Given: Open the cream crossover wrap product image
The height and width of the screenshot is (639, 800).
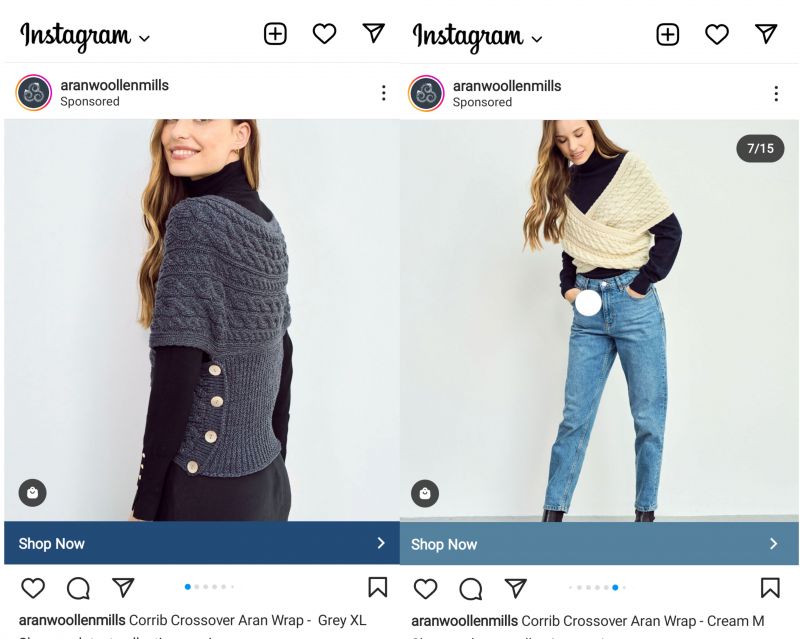Looking at the screenshot, I should pyautogui.click(x=599, y=321).
